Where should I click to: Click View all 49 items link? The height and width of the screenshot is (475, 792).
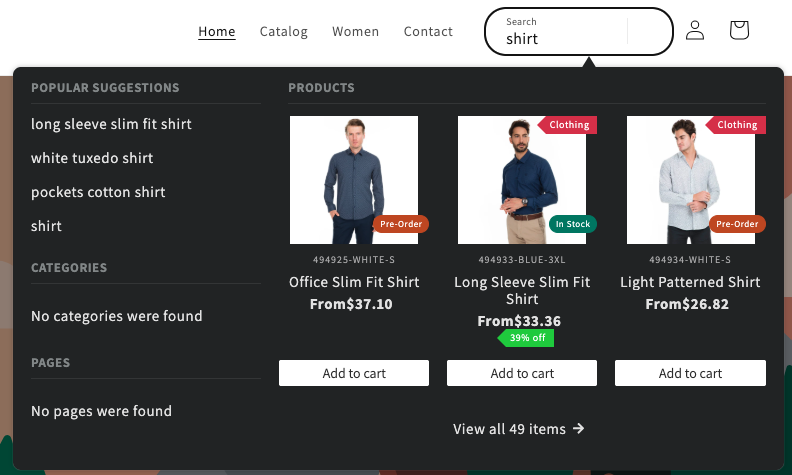[x=519, y=429]
